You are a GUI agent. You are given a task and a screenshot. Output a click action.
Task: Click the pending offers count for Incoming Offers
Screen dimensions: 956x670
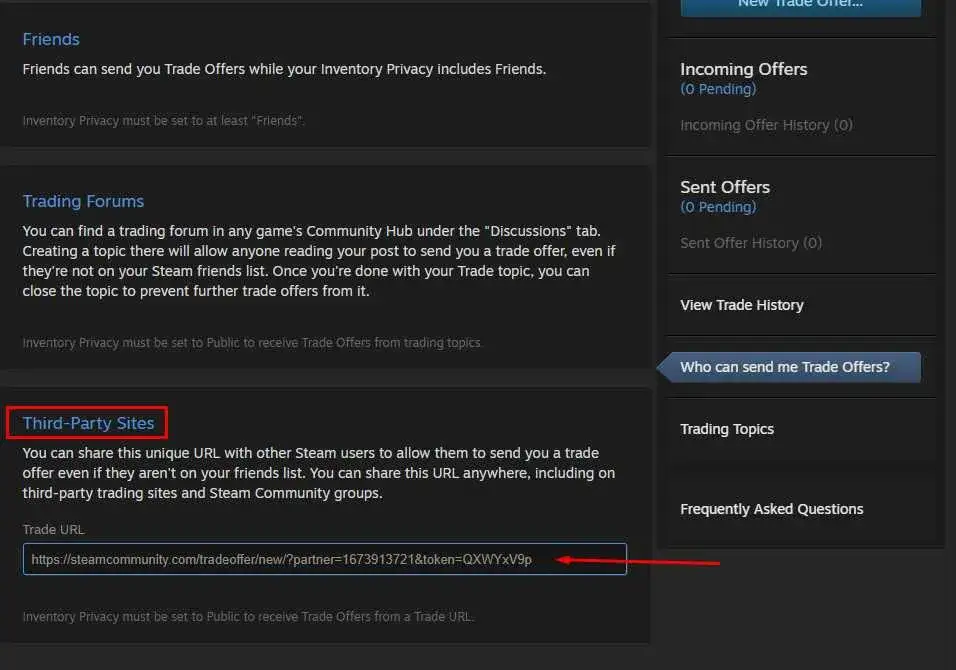(718, 89)
